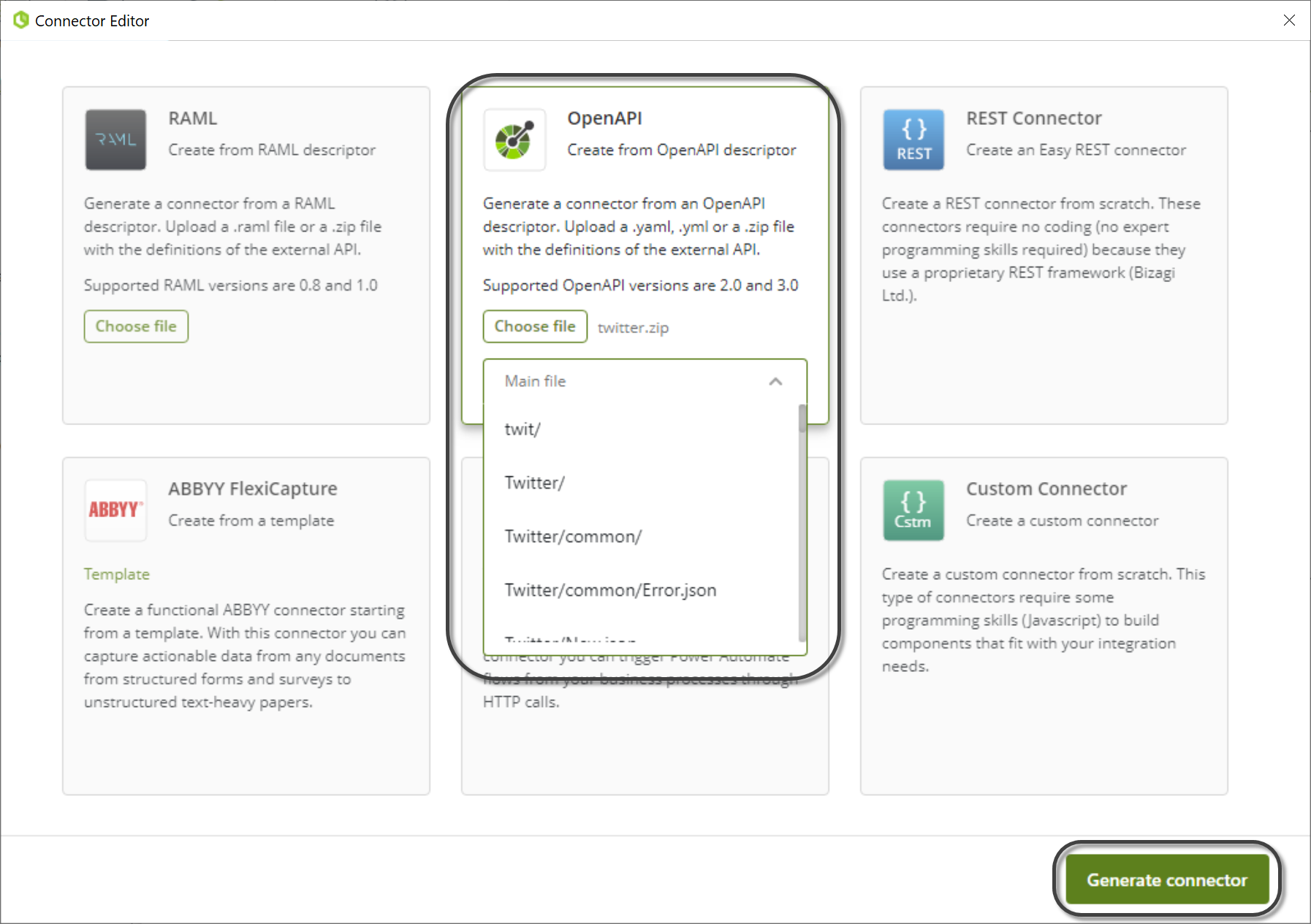Select the REST Connector card title
The image size is (1311, 924).
[x=1034, y=118]
